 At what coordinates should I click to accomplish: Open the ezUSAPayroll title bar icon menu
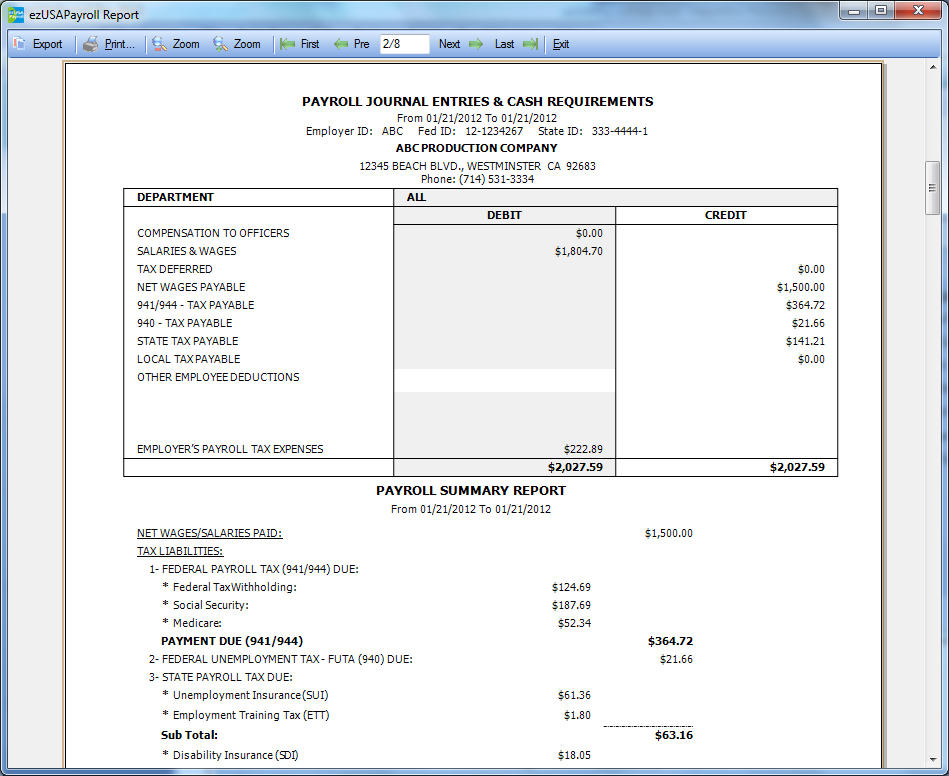14,14
